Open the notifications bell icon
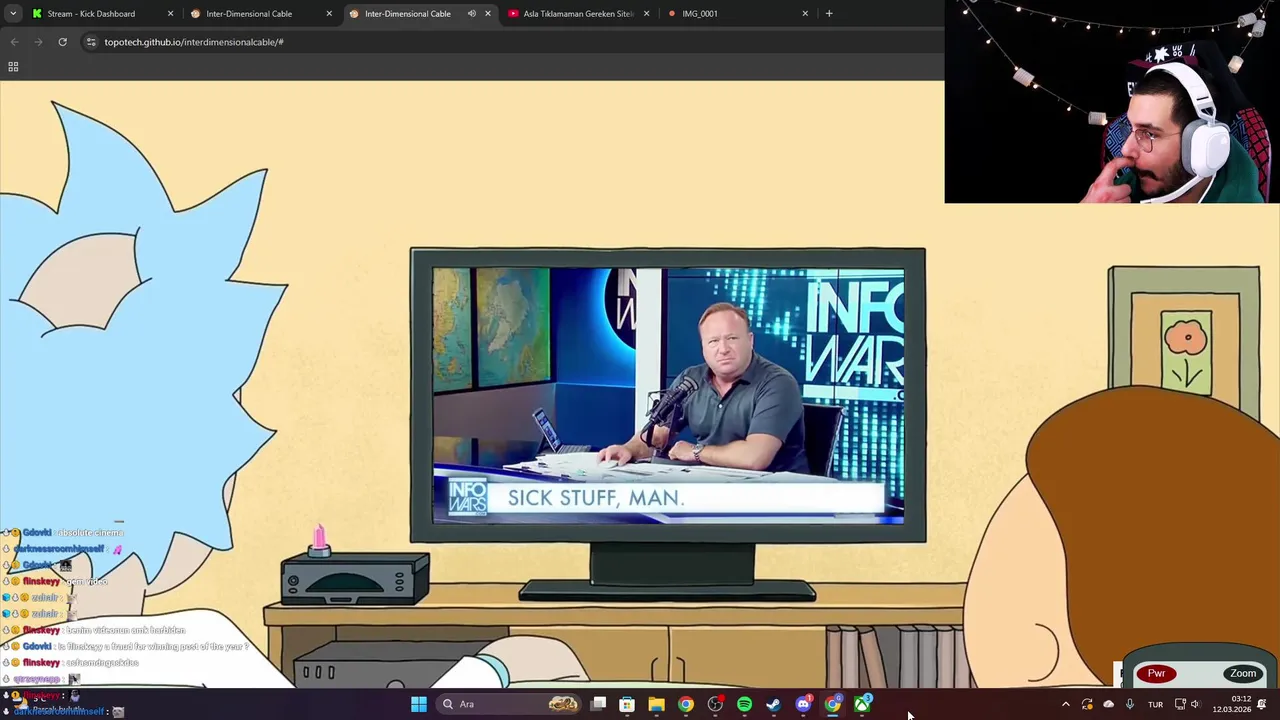 coord(1262,704)
